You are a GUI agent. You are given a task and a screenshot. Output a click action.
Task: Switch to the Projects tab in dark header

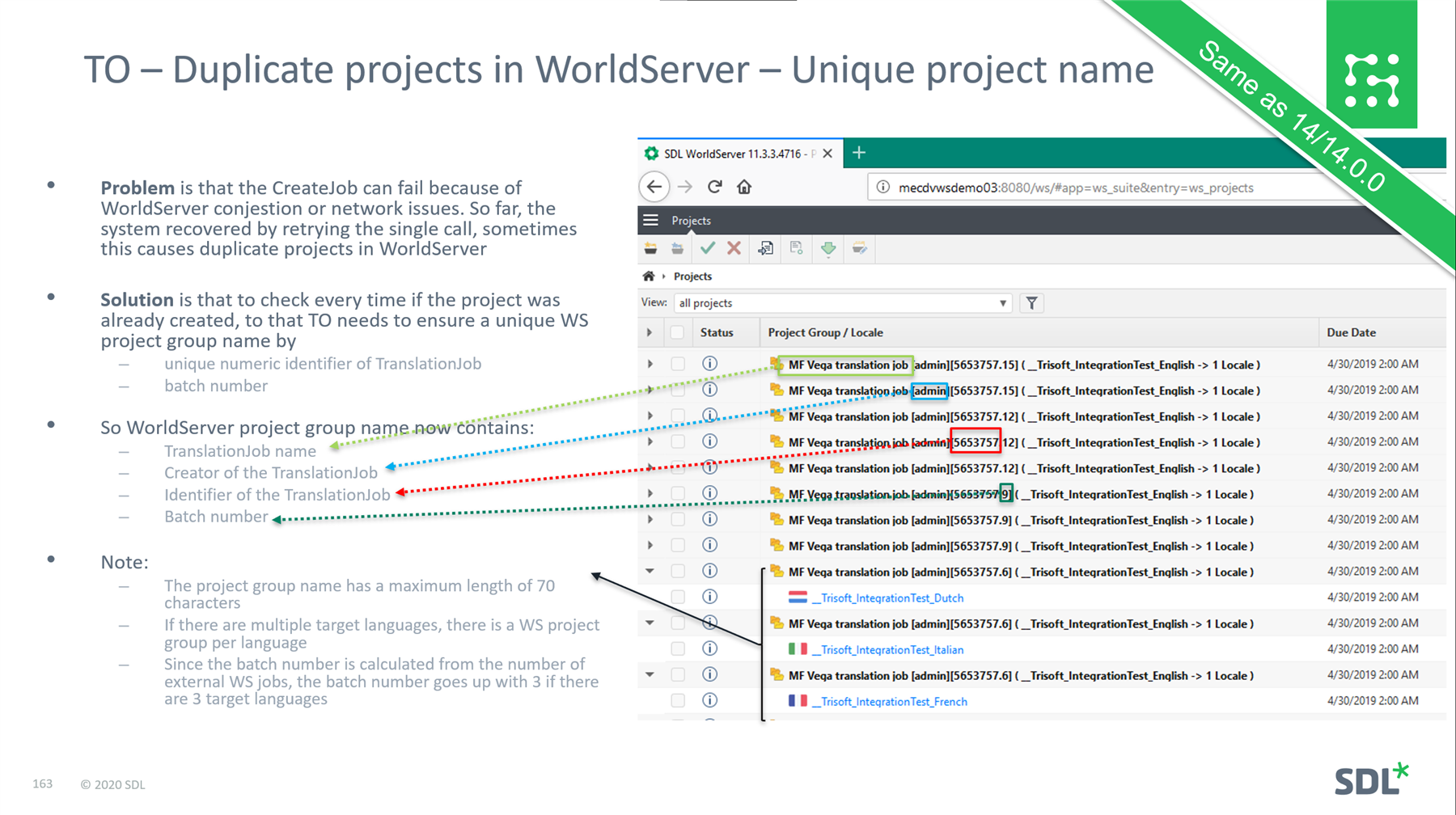[691, 220]
